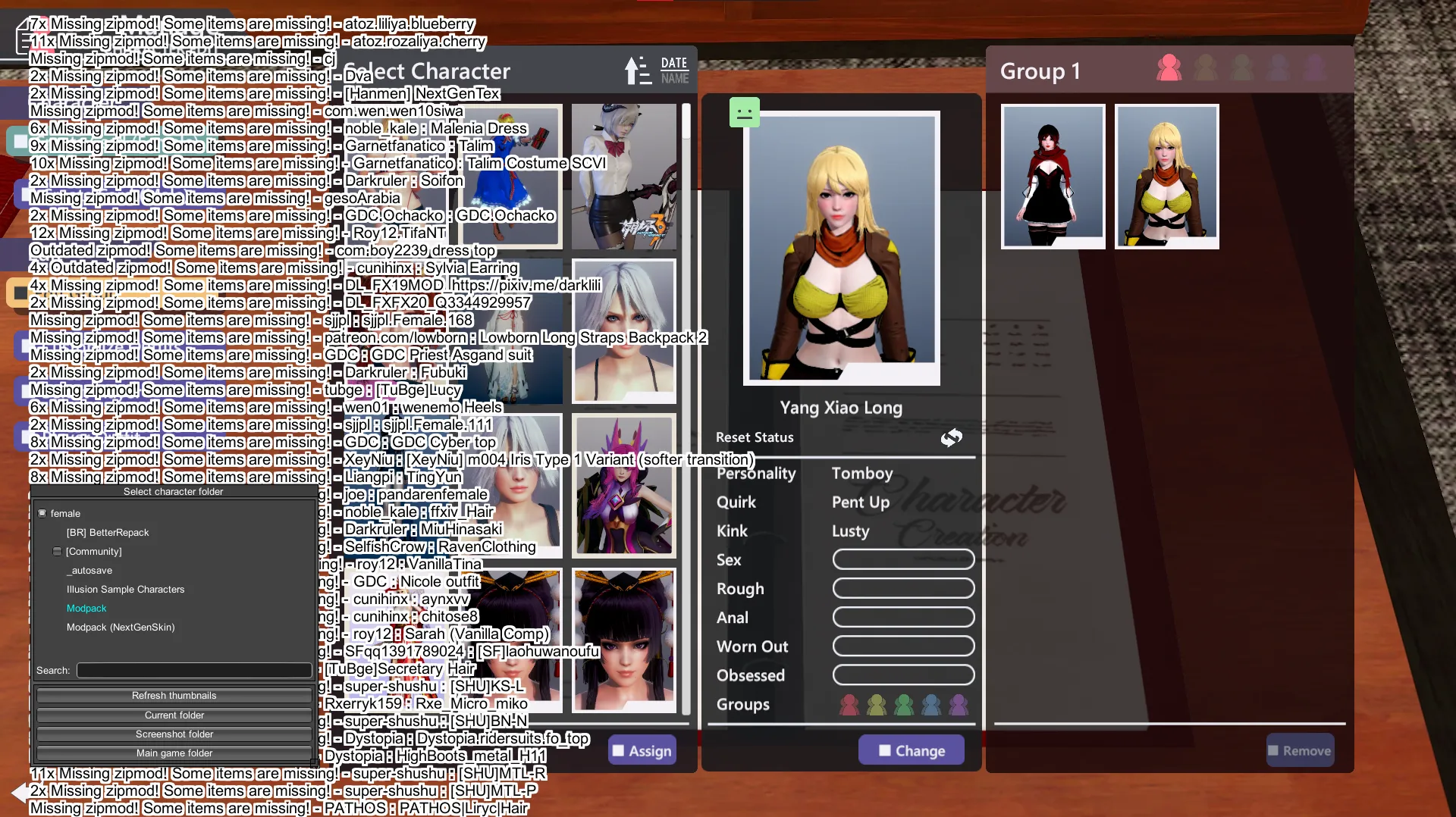Viewport: 1456px width, 817px height.
Task: Click the Change button
Action: coord(911,750)
